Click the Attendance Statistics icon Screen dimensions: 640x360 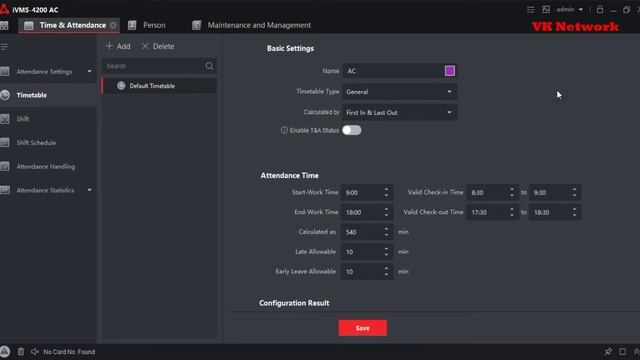coord(4,190)
